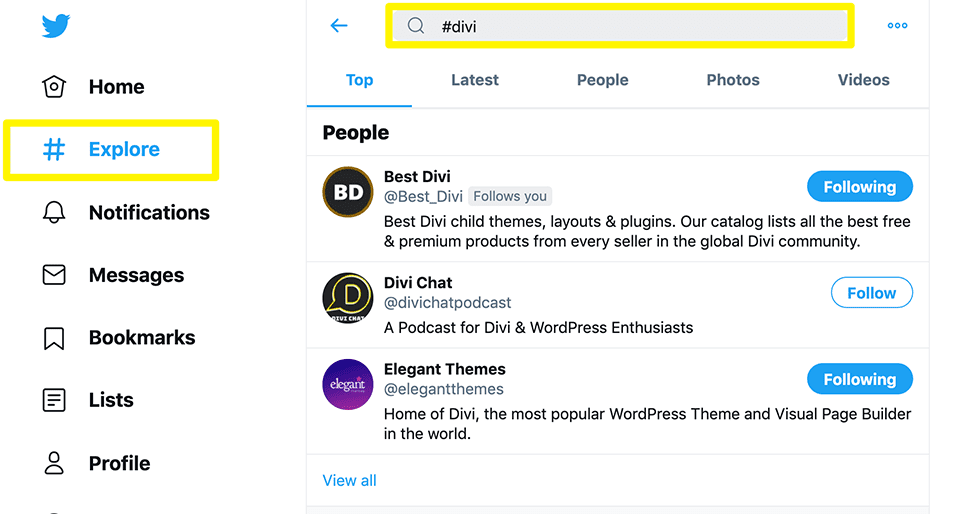Go to the Explore hashtag icon
The width and height of the screenshot is (960, 514).
coord(54,150)
